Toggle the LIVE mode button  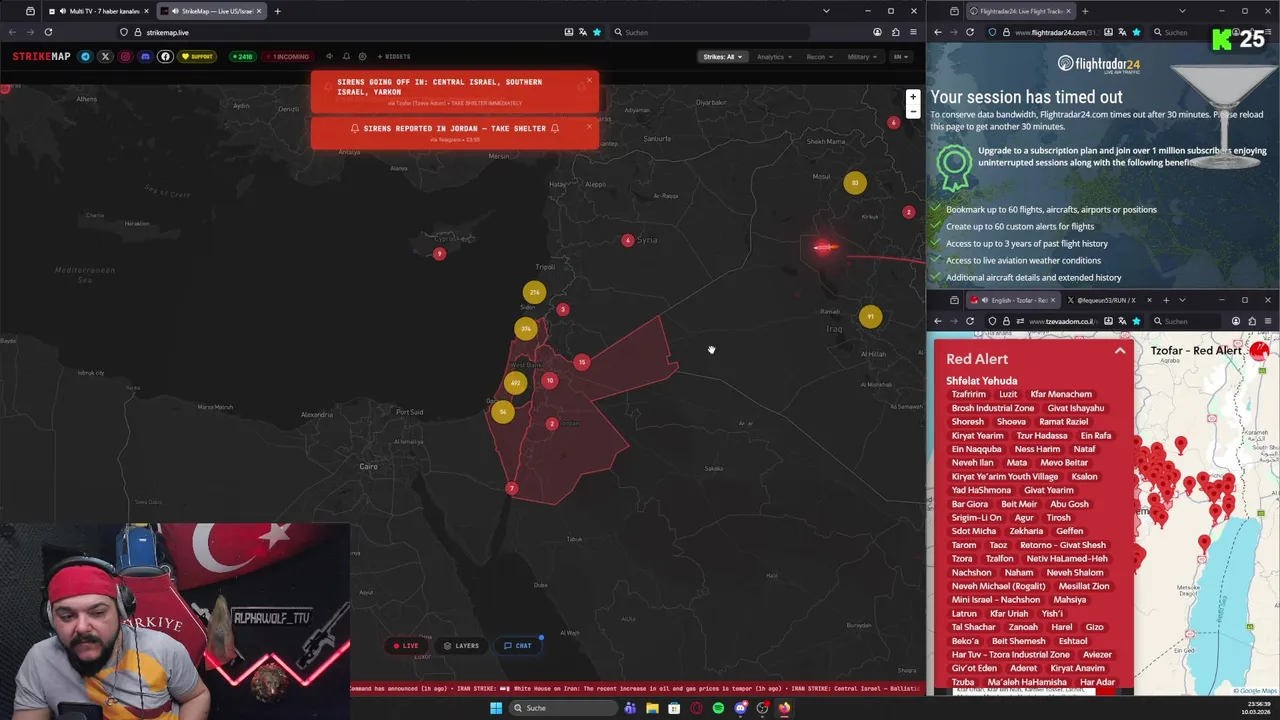click(x=406, y=646)
